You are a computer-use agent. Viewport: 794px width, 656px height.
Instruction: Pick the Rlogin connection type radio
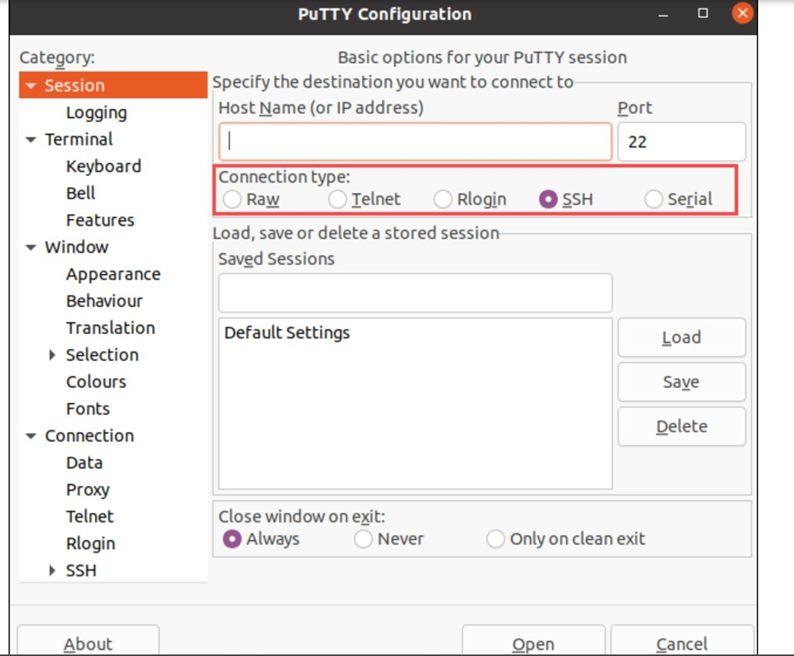[x=443, y=199]
